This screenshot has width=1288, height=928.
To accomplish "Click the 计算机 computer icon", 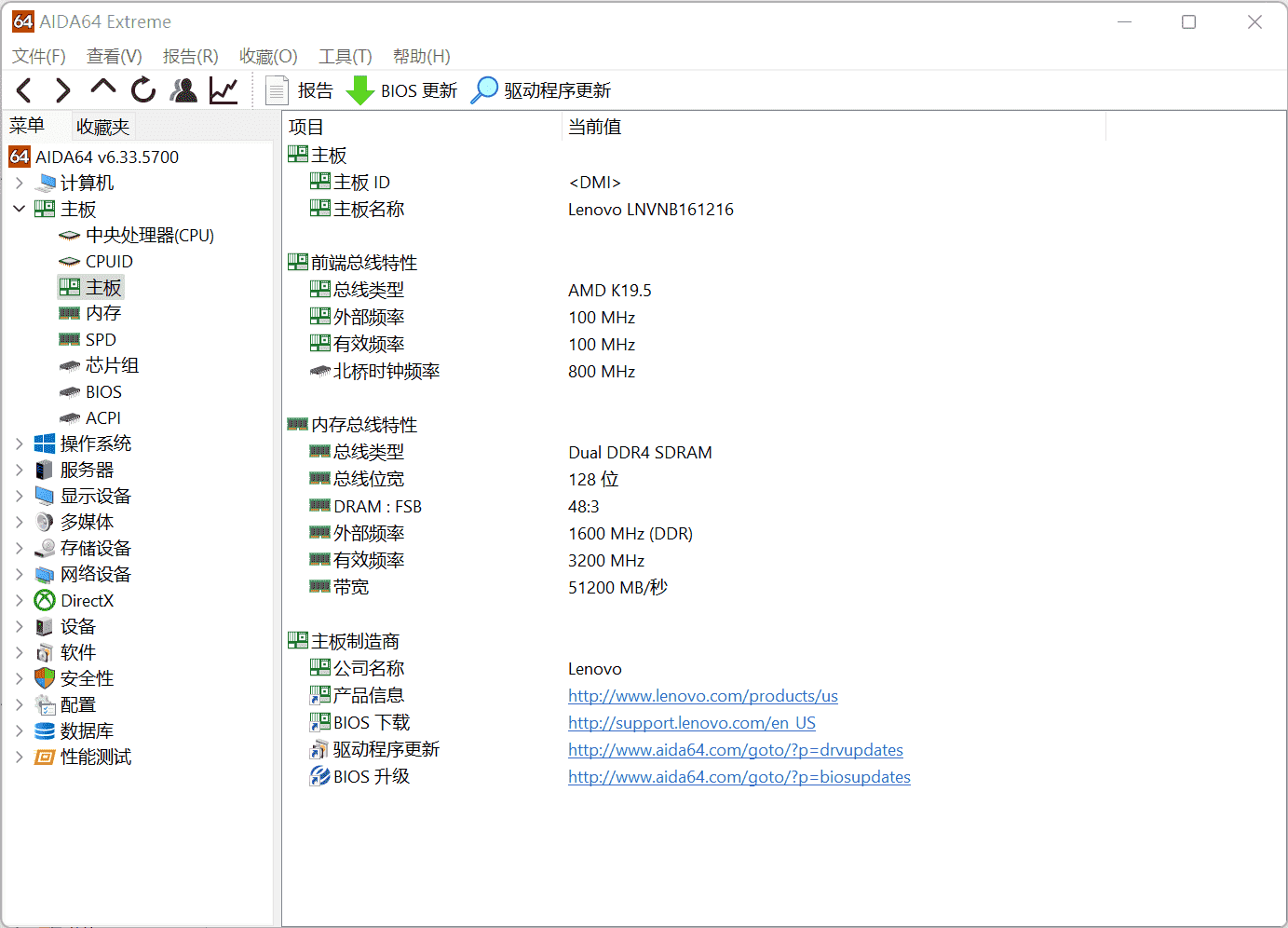I will 45,183.
